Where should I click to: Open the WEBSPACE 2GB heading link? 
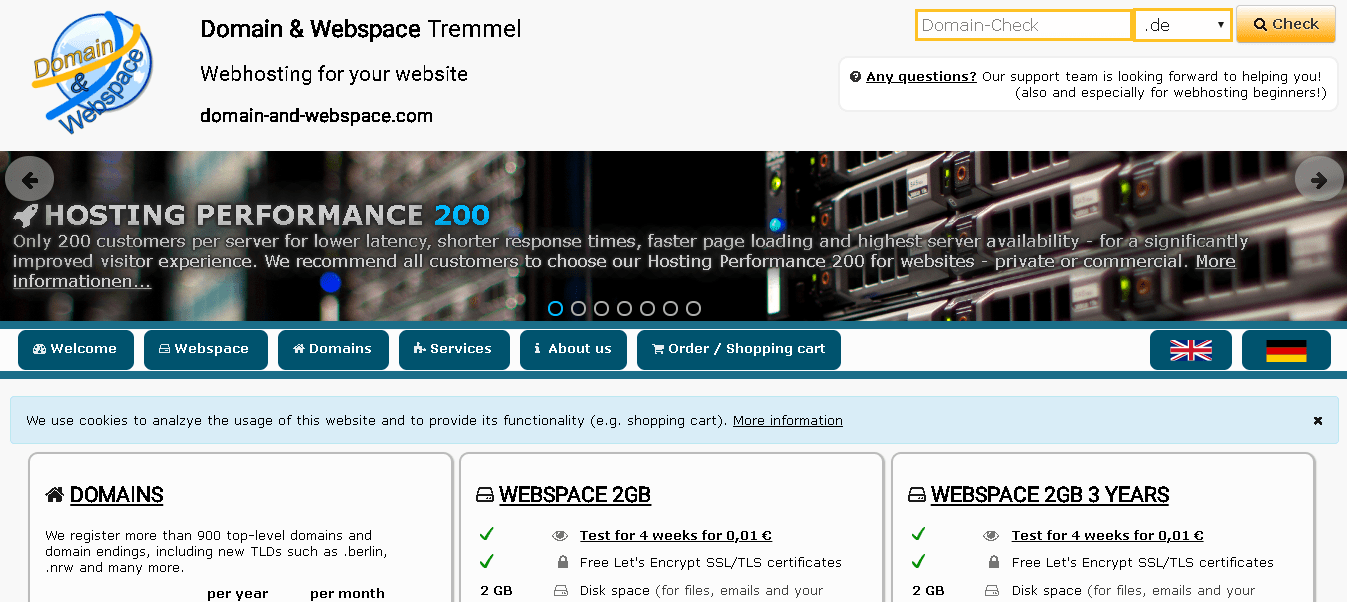(575, 495)
